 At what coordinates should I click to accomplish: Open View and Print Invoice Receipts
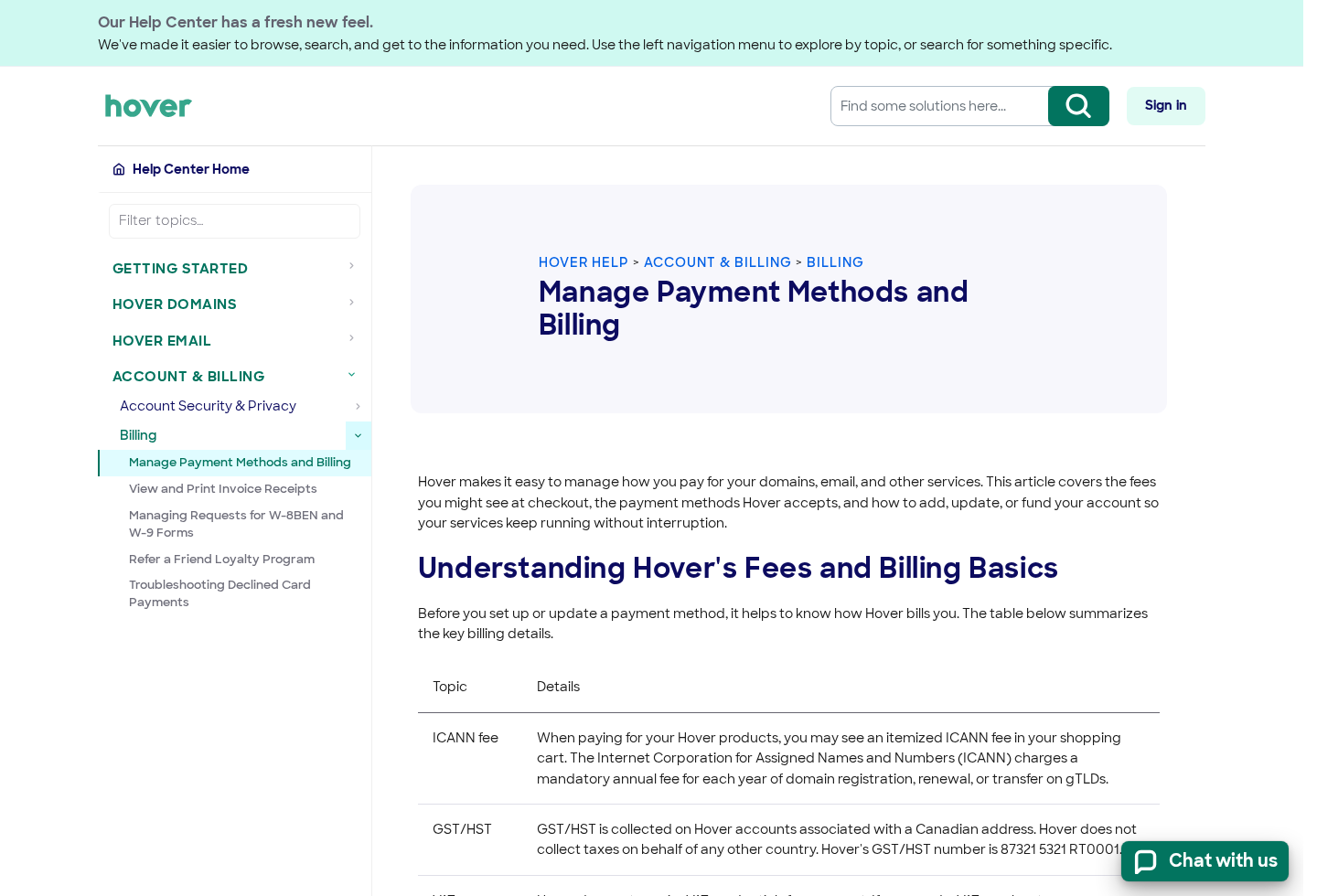coord(222,489)
